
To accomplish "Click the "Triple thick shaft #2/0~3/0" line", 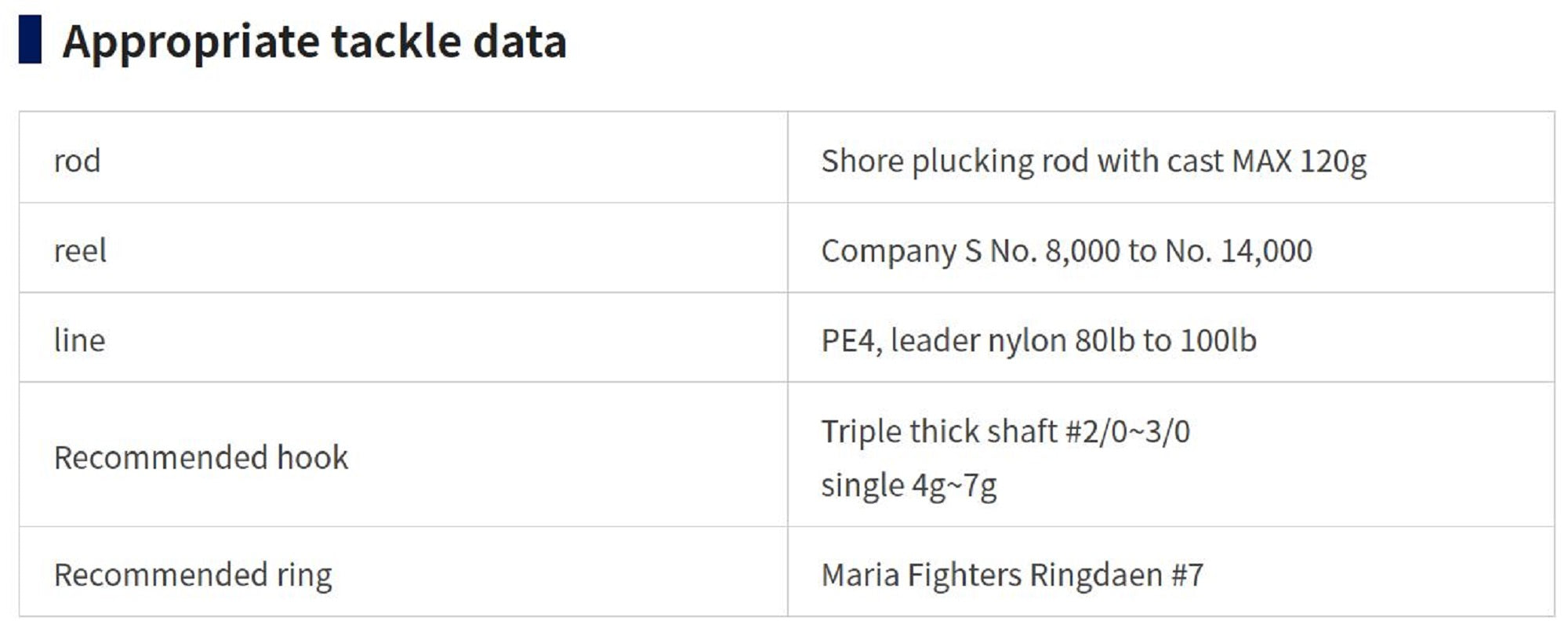I will [1005, 431].
